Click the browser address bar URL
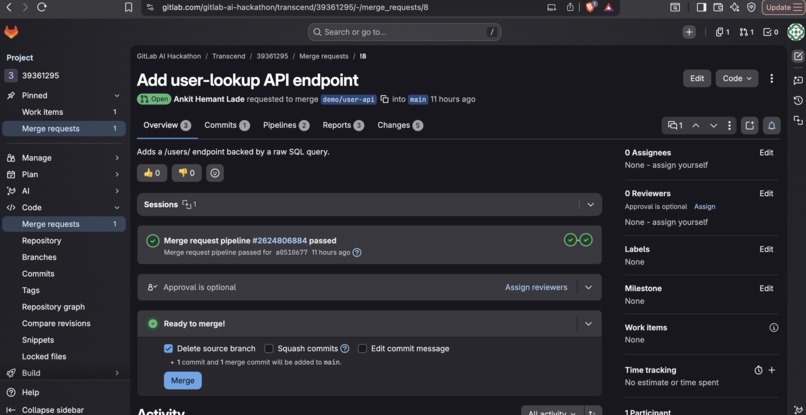 pyautogui.click(x=295, y=7)
